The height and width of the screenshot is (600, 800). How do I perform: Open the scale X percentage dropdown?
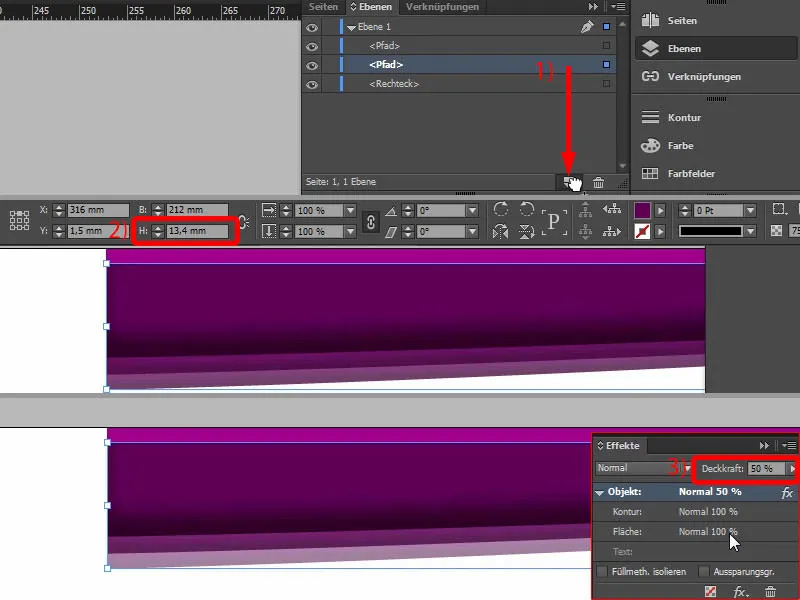coord(350,210)
